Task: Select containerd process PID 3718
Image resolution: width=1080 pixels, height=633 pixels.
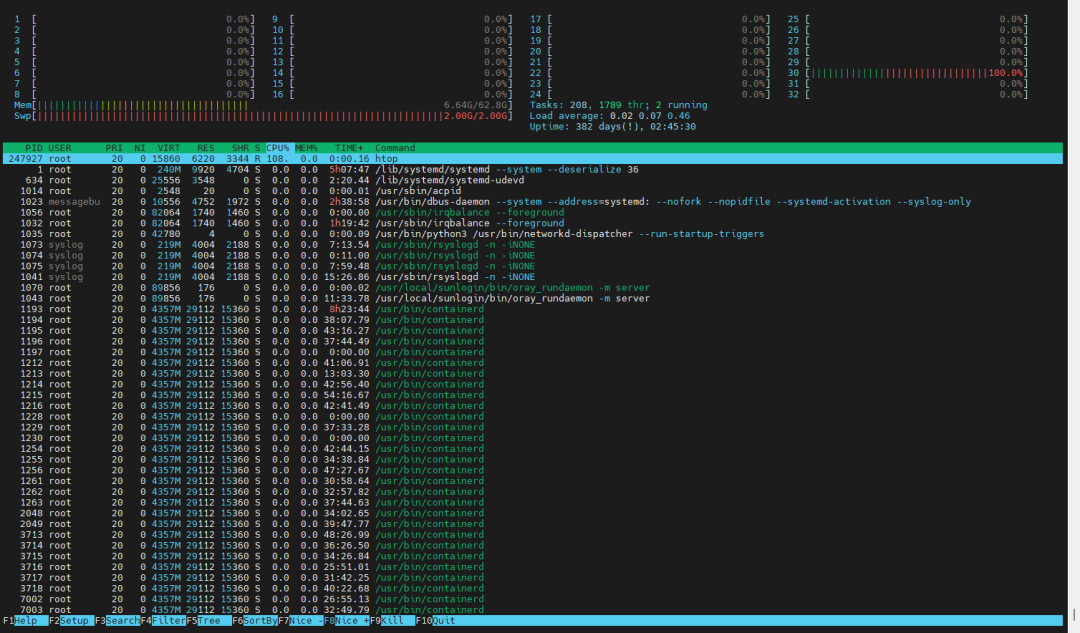Action: point(532,588)
